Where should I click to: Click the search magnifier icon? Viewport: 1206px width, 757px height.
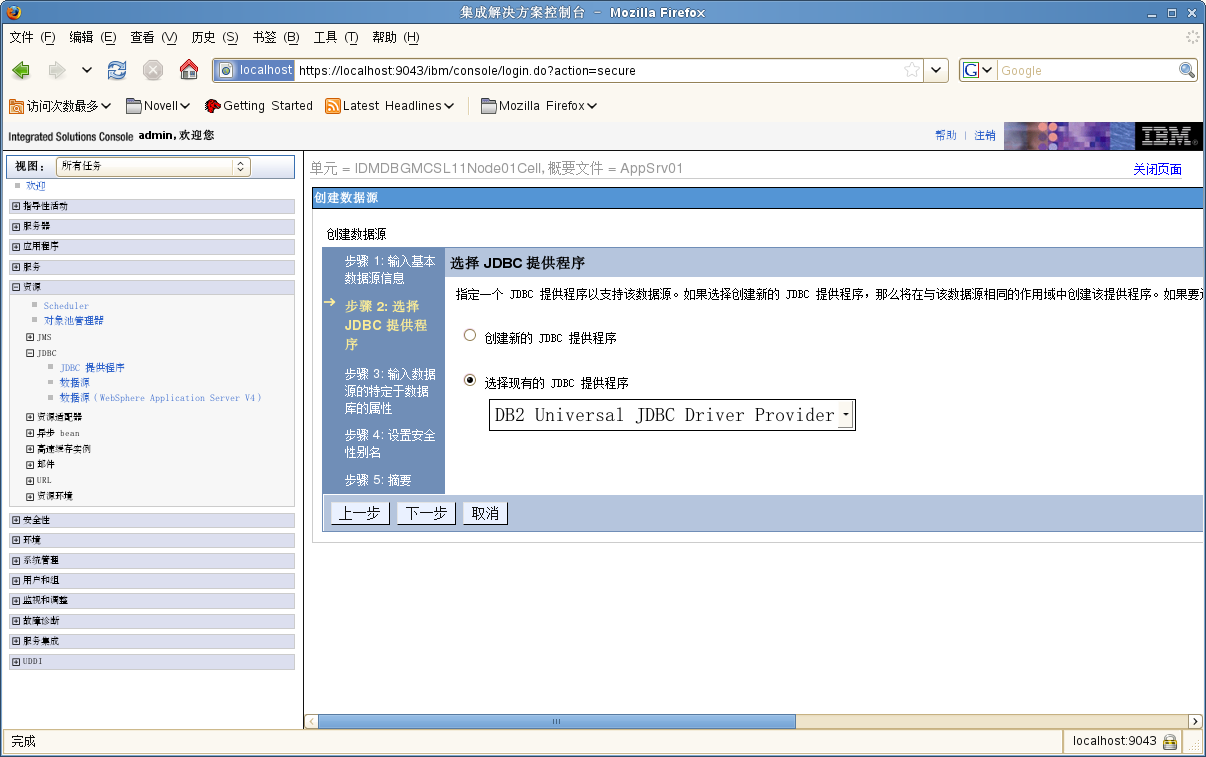[1187, 70]
